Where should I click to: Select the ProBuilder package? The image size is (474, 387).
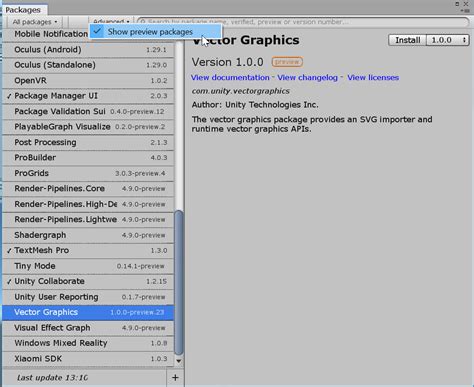[88, 158]
